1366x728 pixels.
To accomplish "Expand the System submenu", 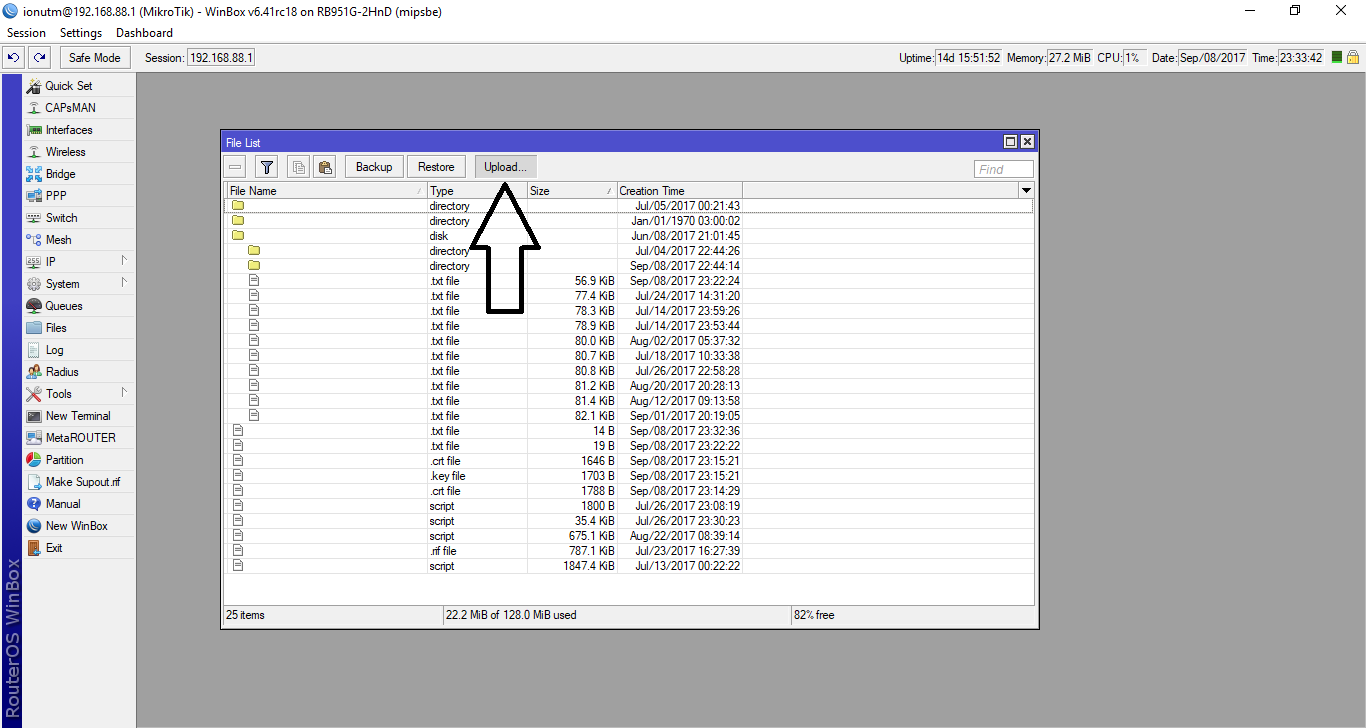I will (x=62, y=284).
